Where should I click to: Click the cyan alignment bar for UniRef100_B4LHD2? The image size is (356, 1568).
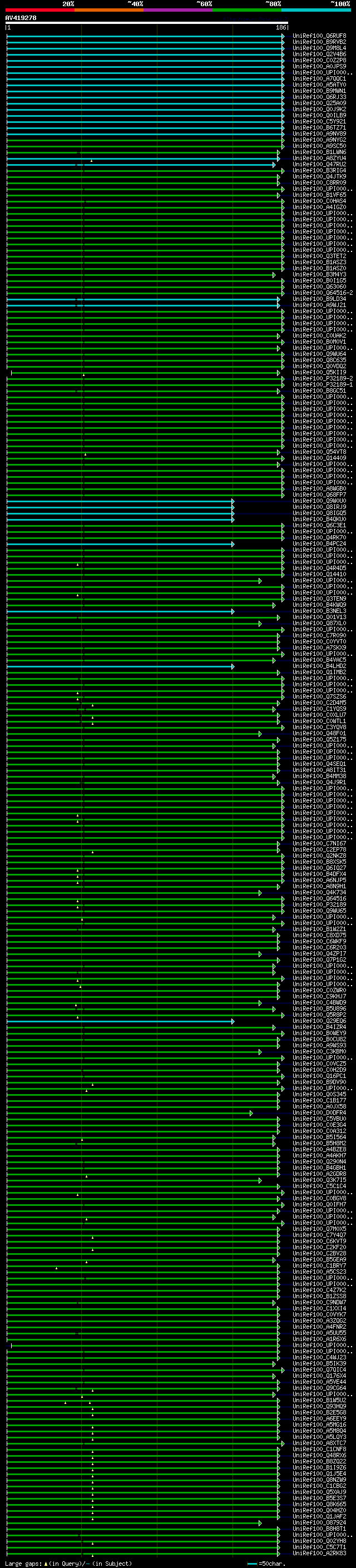click(x=121, y=666)
